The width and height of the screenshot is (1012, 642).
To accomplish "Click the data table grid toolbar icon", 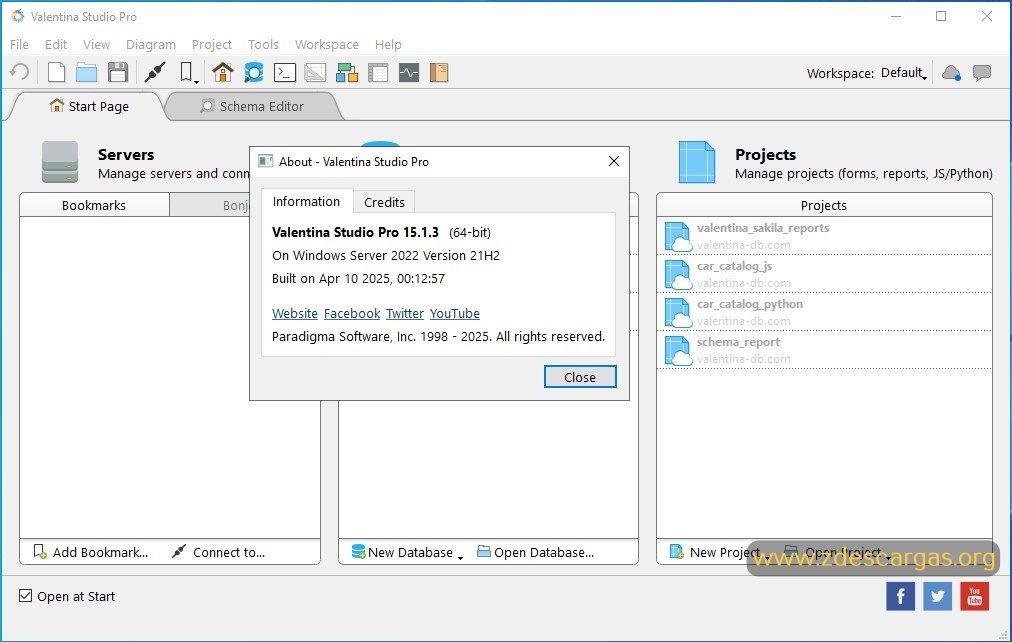I will (378, 72).
